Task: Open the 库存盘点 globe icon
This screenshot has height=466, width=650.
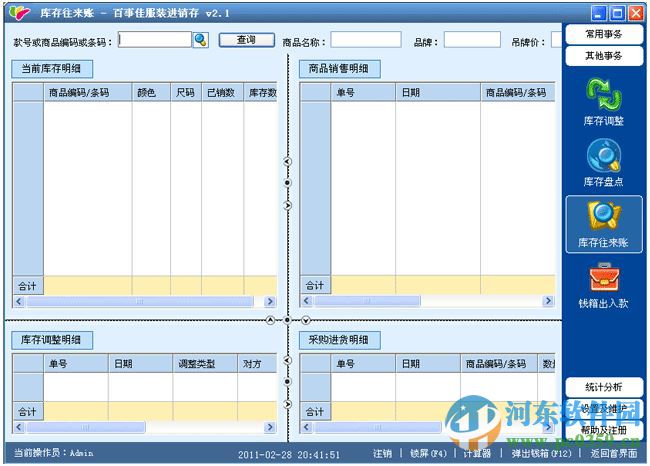Action: click(604, 163)
